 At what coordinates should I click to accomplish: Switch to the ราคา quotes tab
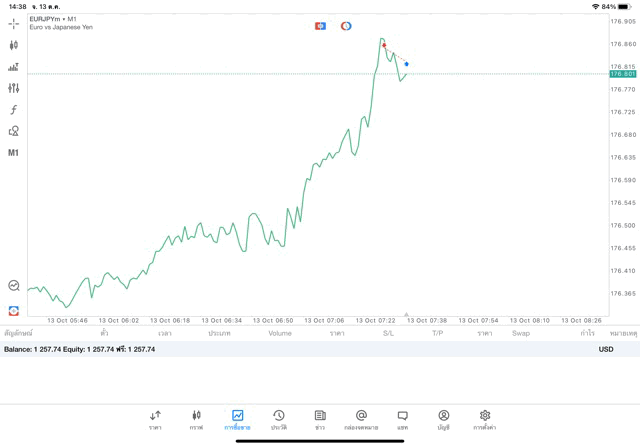pos(155,420)
